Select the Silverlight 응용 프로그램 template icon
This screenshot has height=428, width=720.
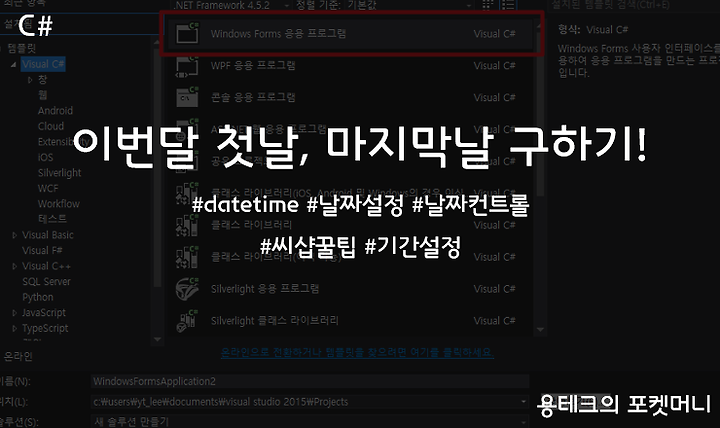pos(187,289)
